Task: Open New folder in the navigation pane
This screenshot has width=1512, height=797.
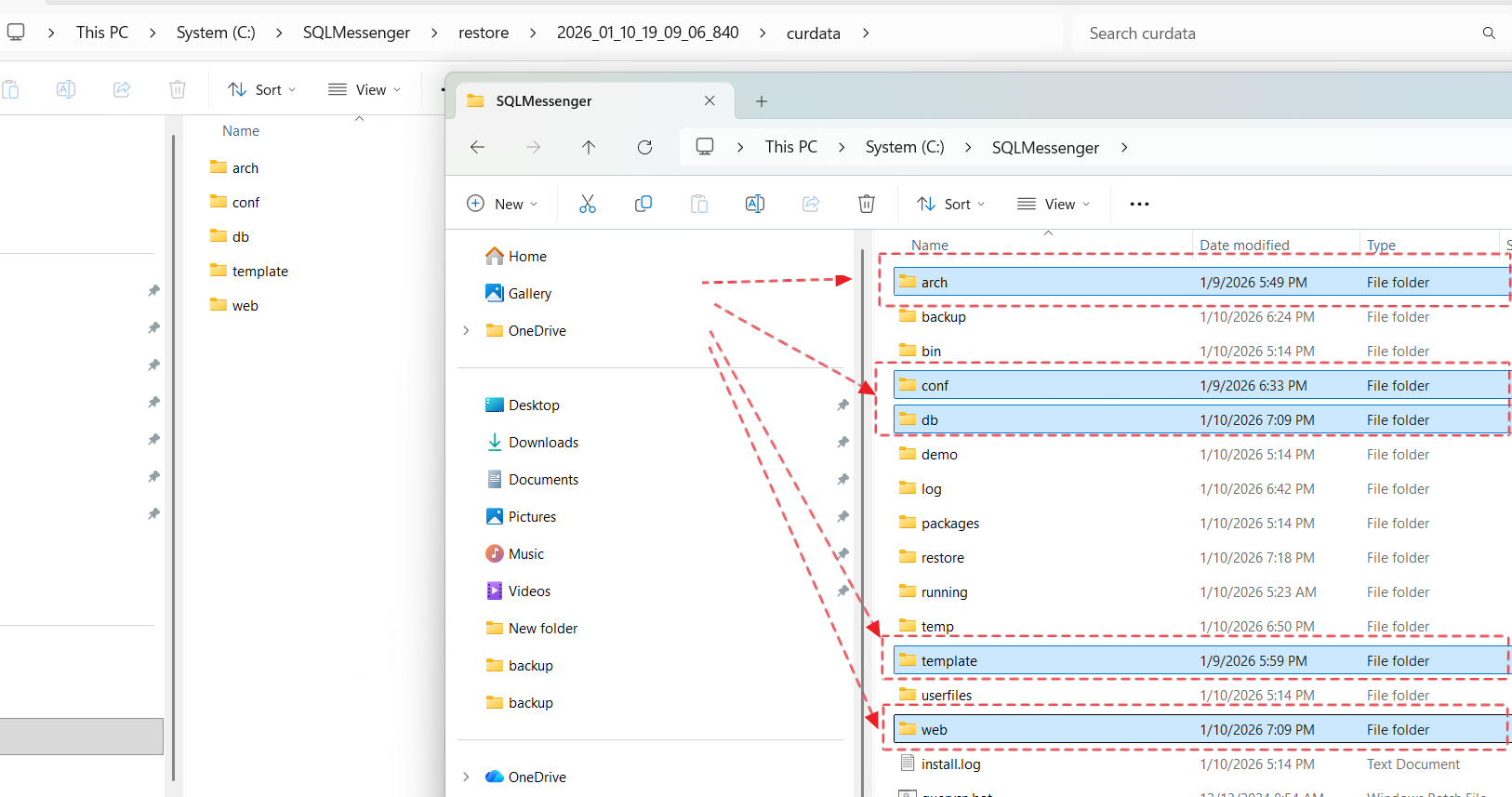Action: pos(532,628)
